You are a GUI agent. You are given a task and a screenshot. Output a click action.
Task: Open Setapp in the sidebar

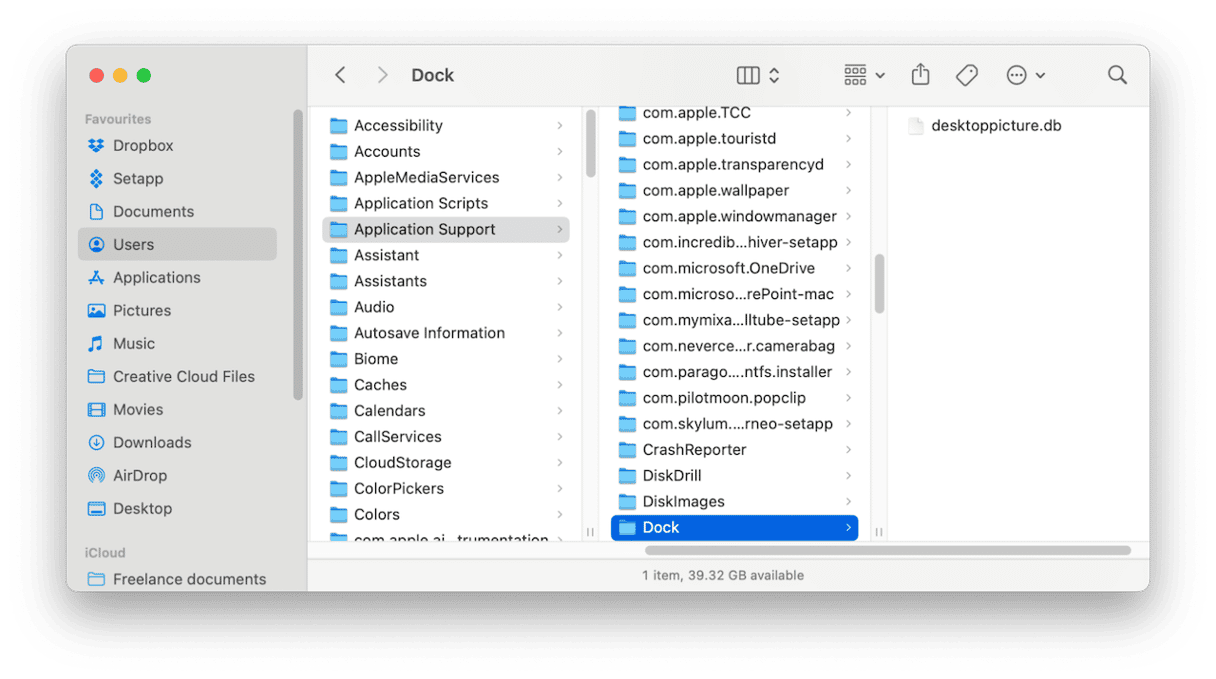138,178
